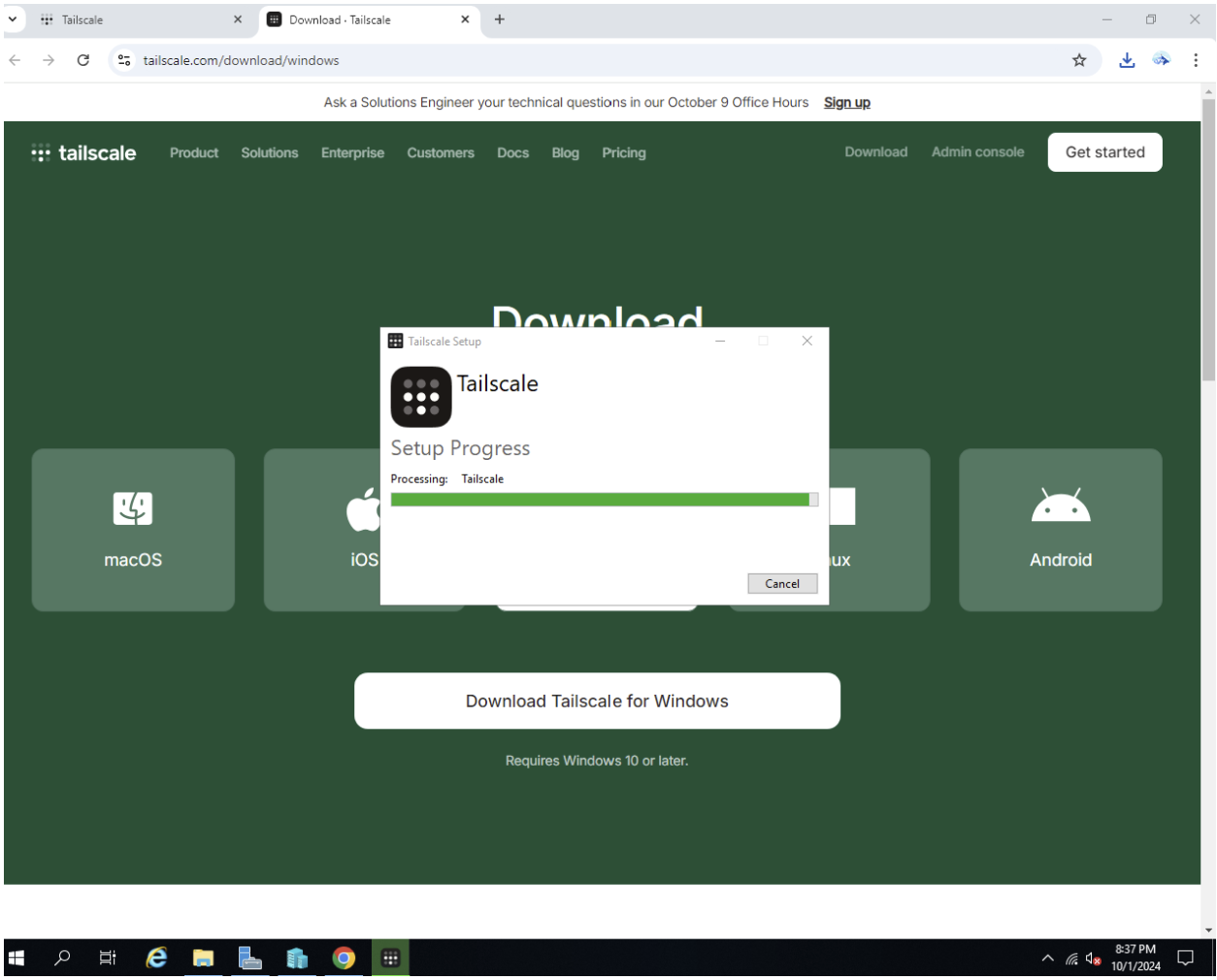This screenshot has width=1217, height=980.
Task: Click Download Tailscale for Windows
Action: pyautogui.click(x=597, y=701)
